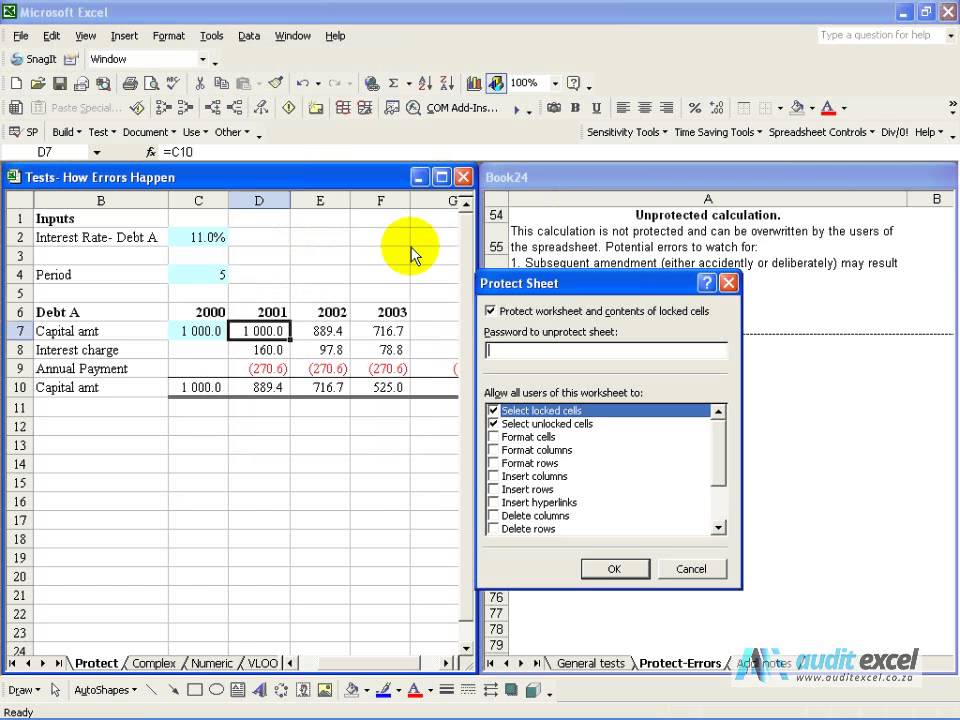This screenshot has width=960, height=720.
Task: Open a file with the Open folder icon
Action: [37, 83]
